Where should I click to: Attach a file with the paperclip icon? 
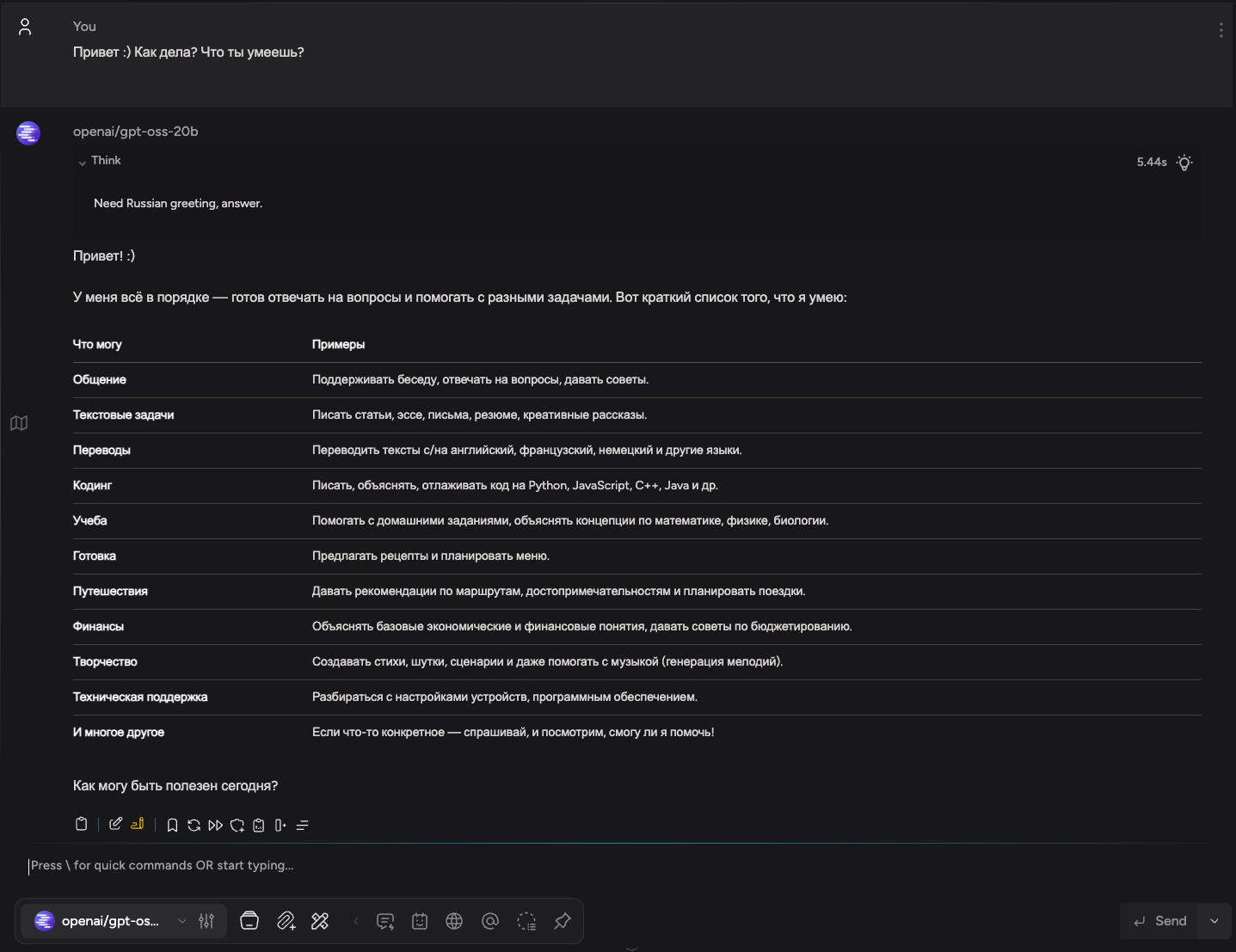(x=286, y=921)
